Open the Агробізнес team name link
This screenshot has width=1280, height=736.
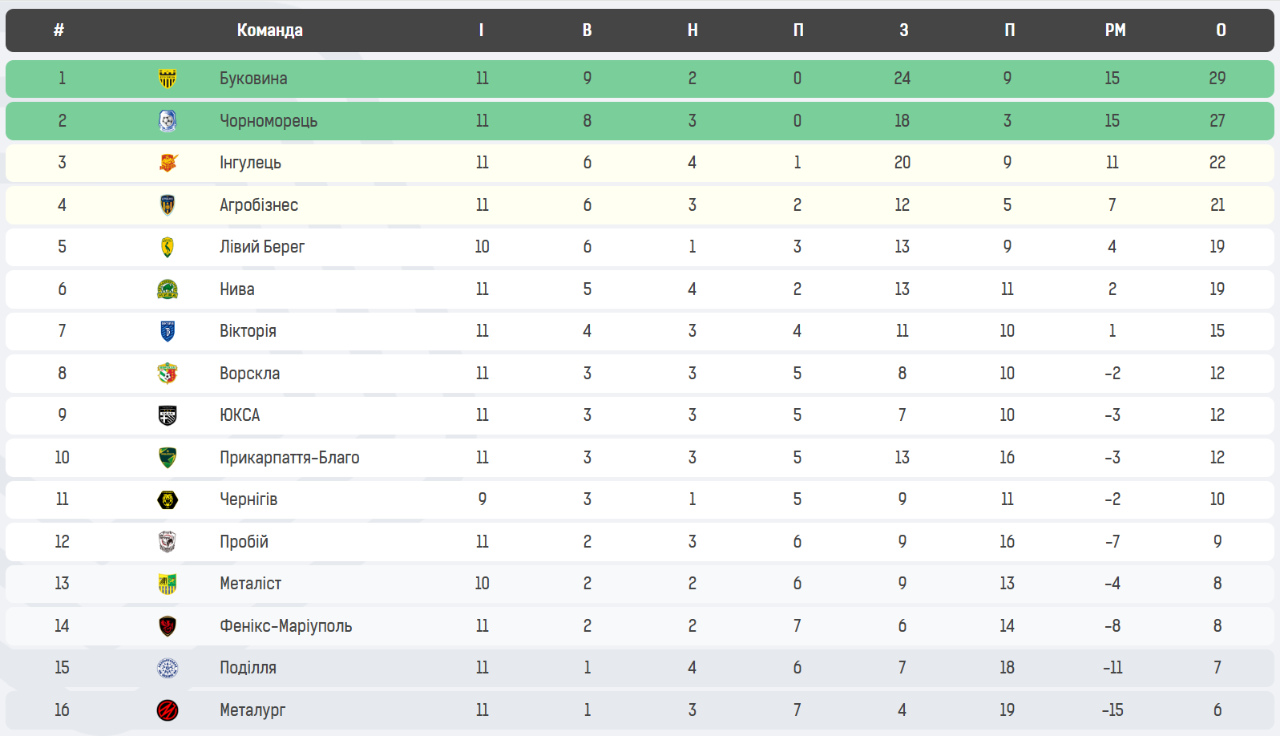click(259, 205)
